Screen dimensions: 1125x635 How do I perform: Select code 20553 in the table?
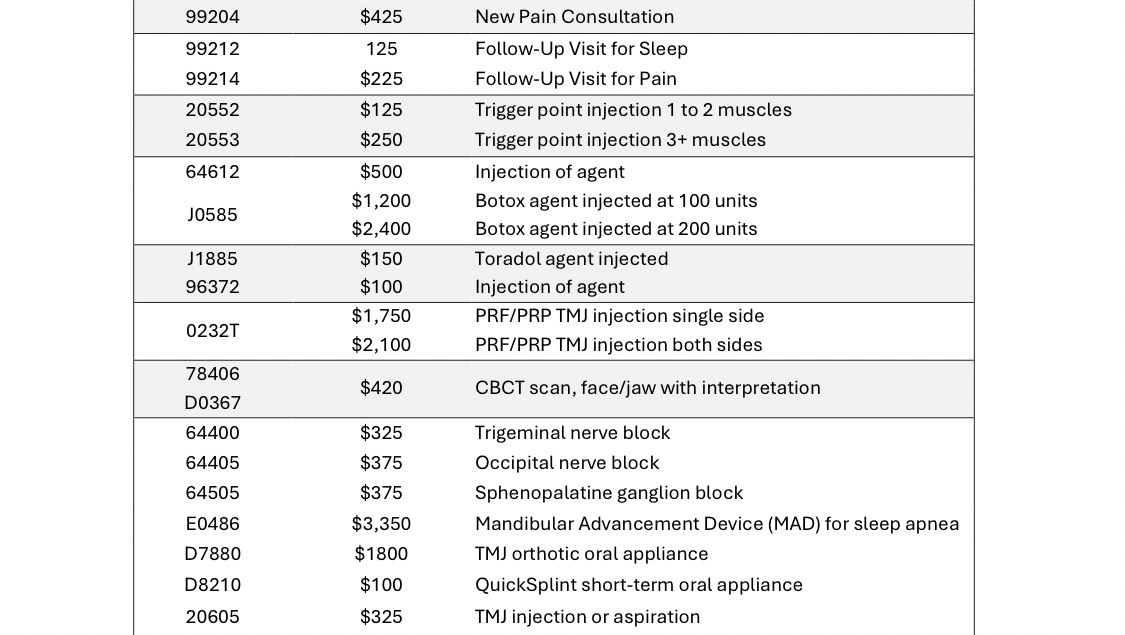point(212,140)
